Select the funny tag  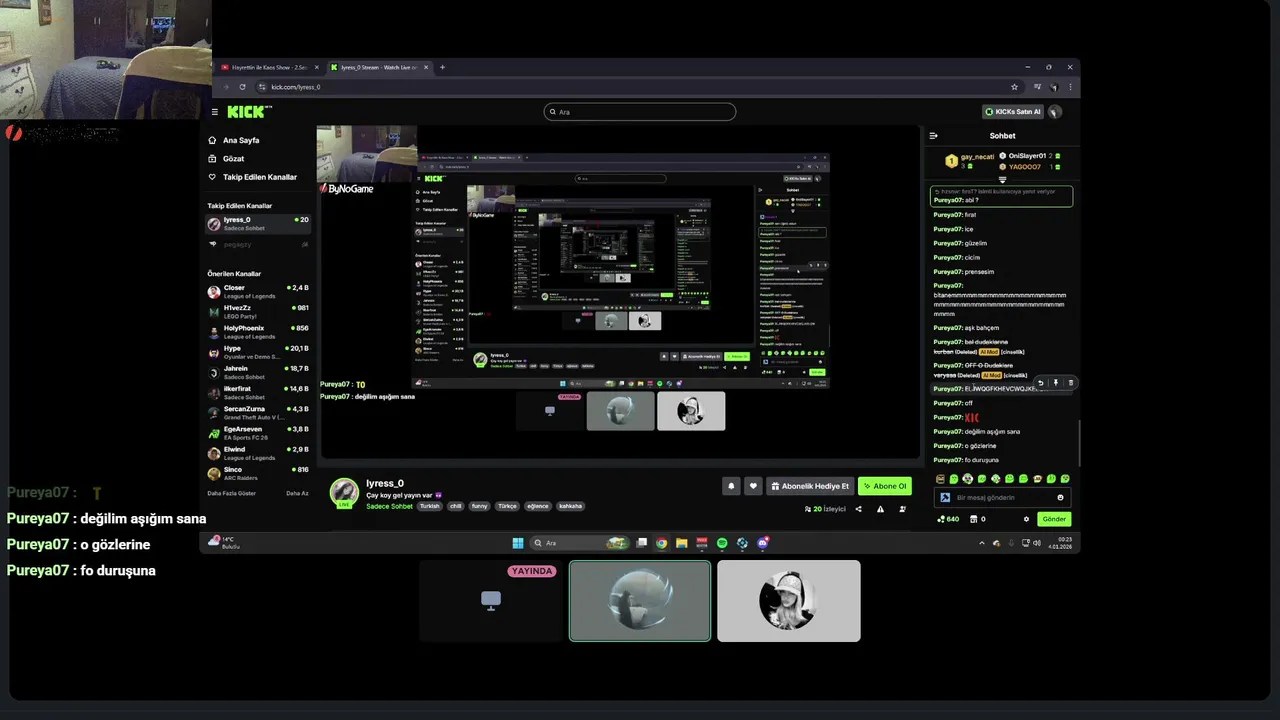(480, 506)
